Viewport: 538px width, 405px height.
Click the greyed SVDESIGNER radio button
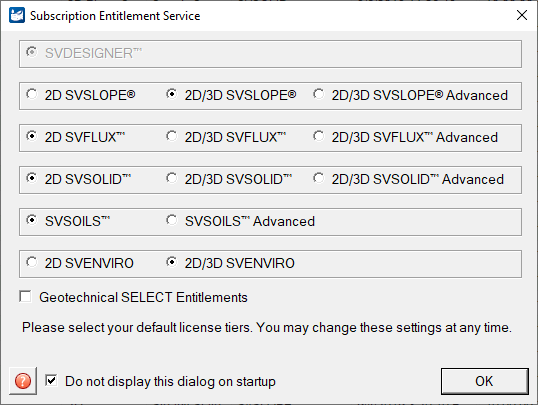(x=32, y=52)
